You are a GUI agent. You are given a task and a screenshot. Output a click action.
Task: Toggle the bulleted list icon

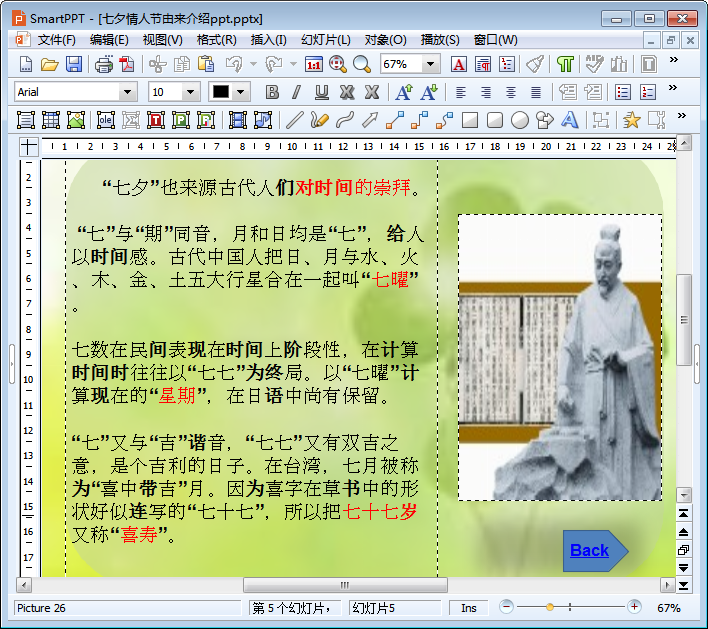click(623, 92)
